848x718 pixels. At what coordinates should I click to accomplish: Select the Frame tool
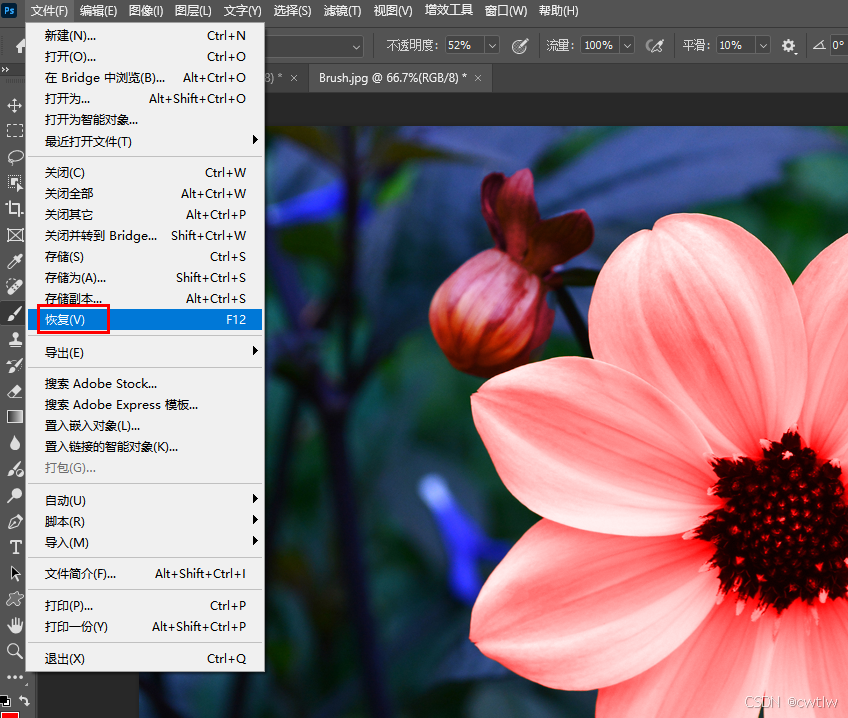point(15,235)
